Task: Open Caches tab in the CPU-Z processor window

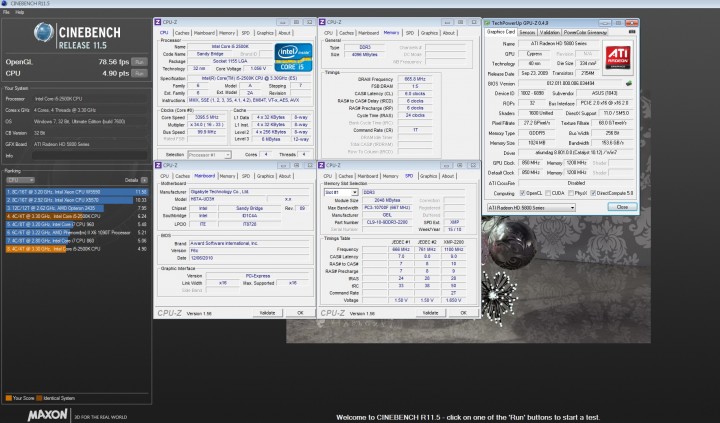Action: 182,33
